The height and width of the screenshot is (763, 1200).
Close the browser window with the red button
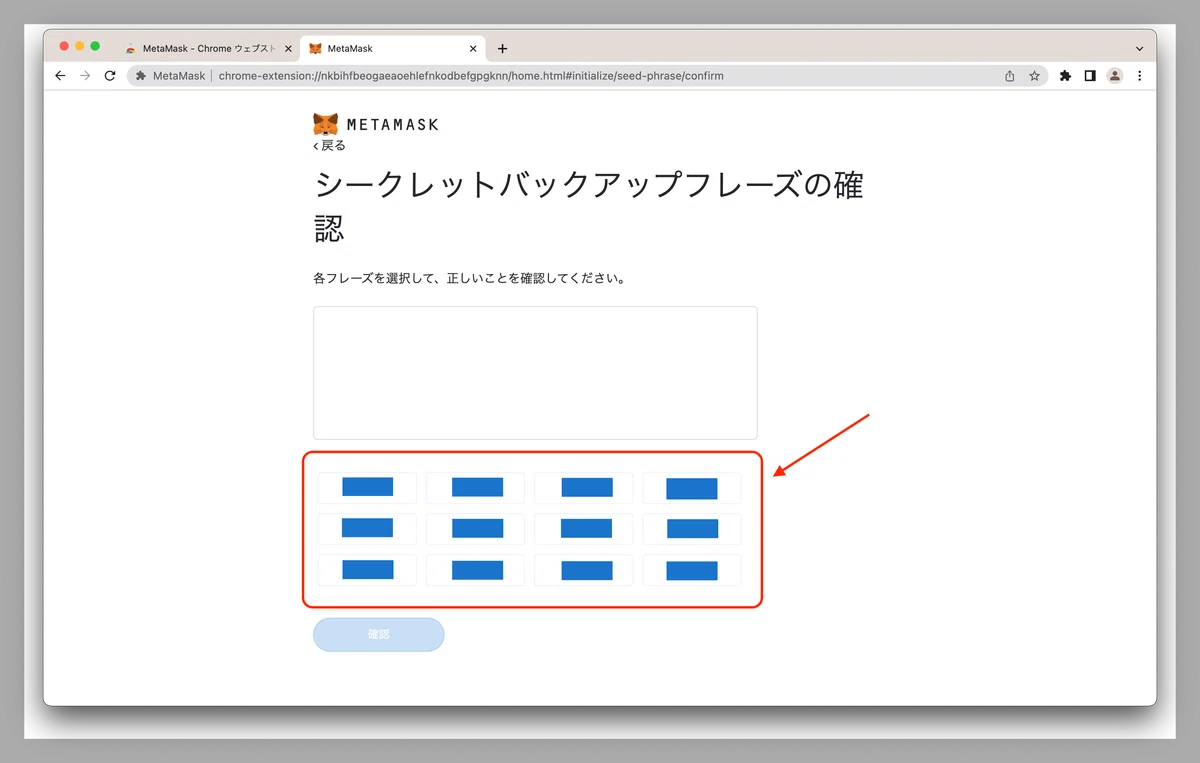pyautogui.click(x=64, y=46)
